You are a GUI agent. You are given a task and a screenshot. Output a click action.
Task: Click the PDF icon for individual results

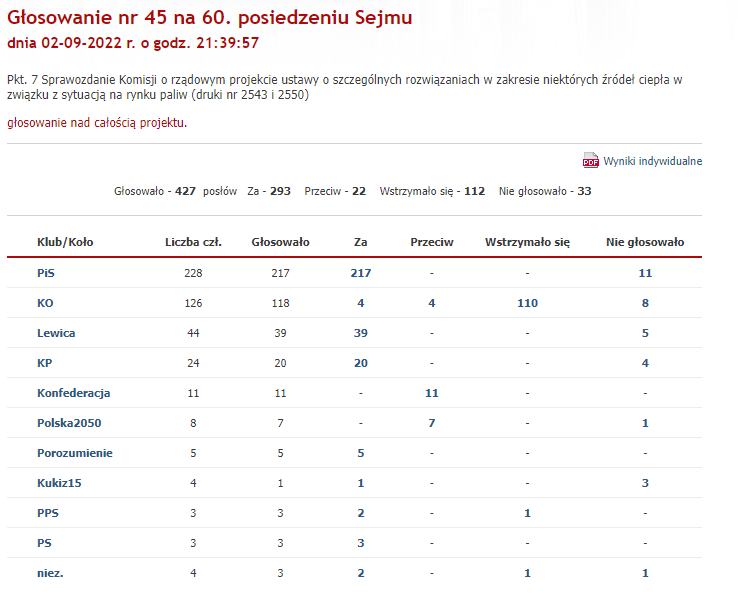pos(590,161)
